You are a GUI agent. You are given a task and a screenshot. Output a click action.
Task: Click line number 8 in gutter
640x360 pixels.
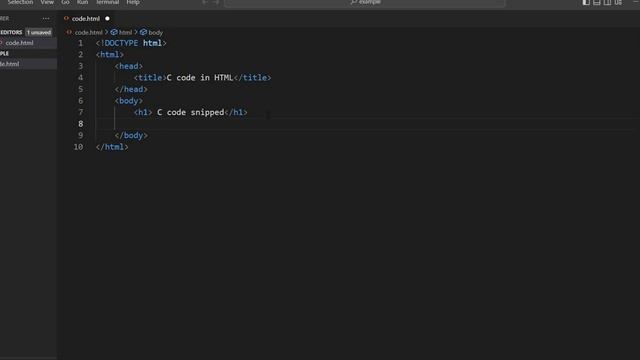80,124
